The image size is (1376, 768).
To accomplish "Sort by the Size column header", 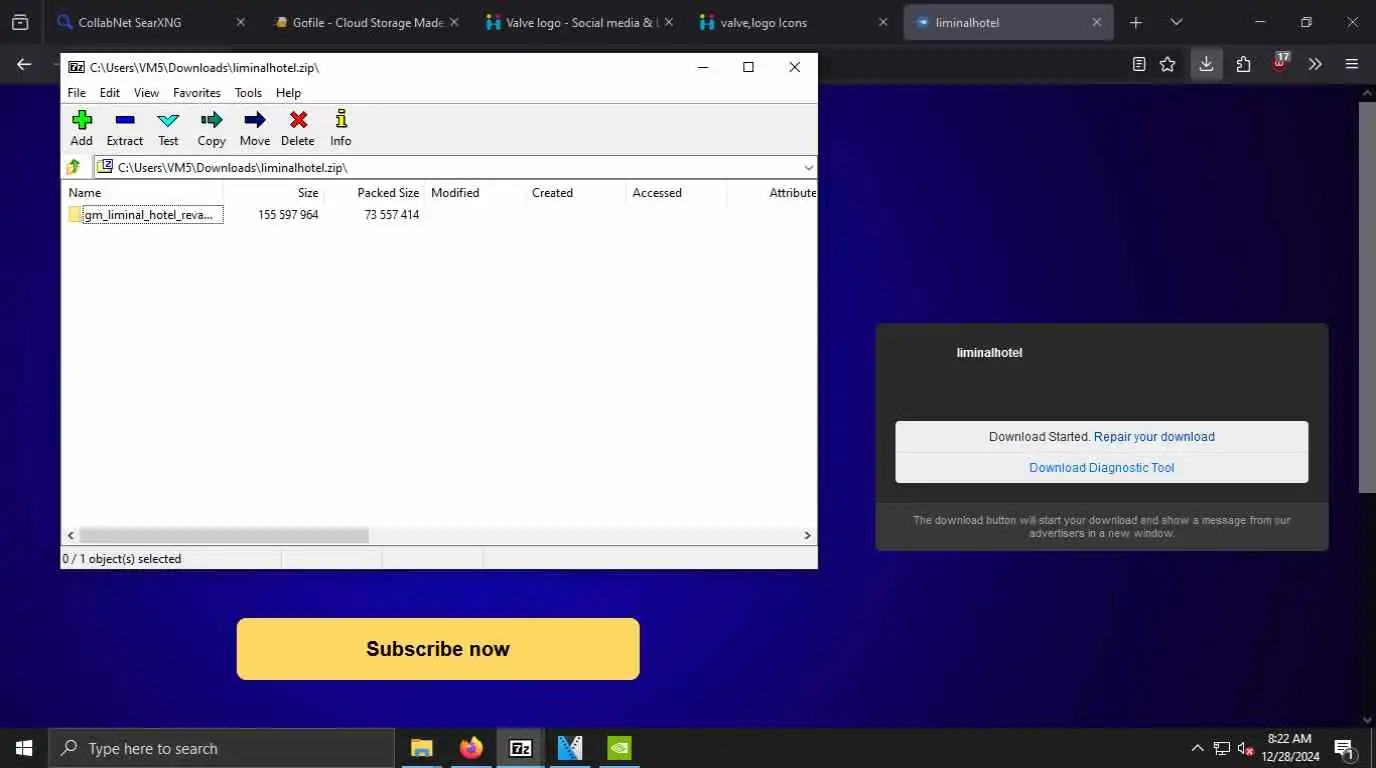I will [x=274, y=193].
